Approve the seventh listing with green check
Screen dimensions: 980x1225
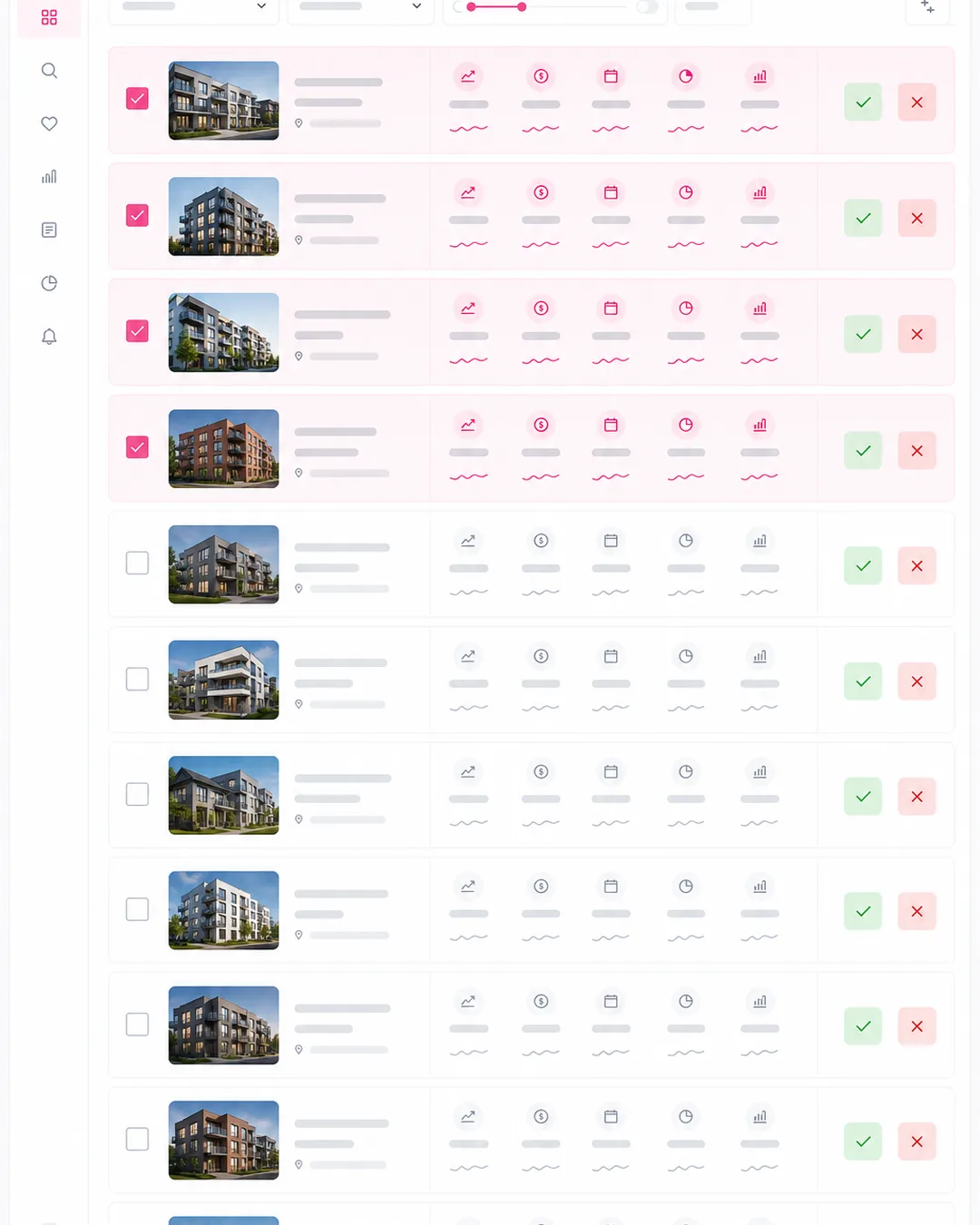pos(863,797)
